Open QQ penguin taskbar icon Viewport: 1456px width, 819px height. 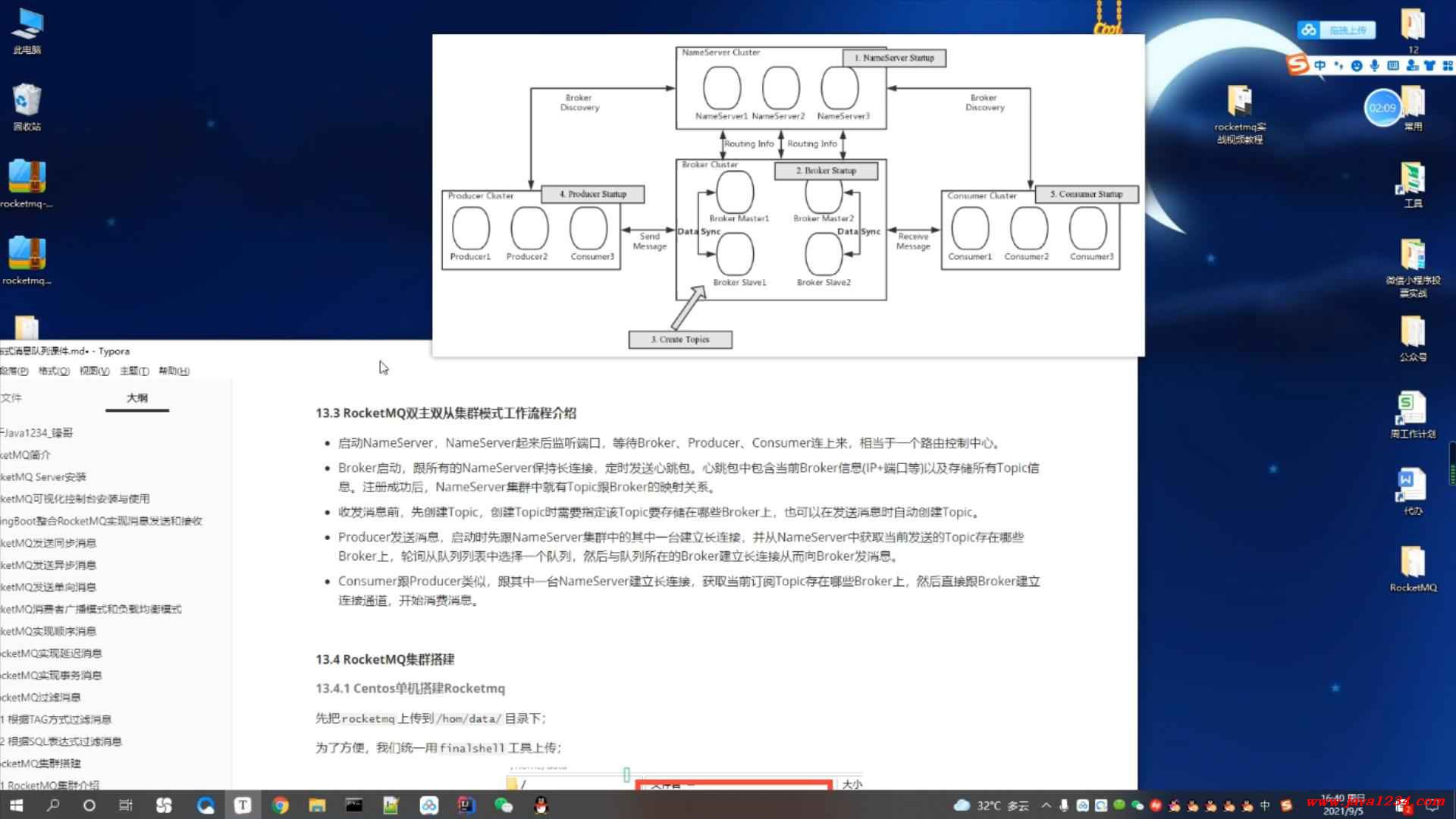541,805
